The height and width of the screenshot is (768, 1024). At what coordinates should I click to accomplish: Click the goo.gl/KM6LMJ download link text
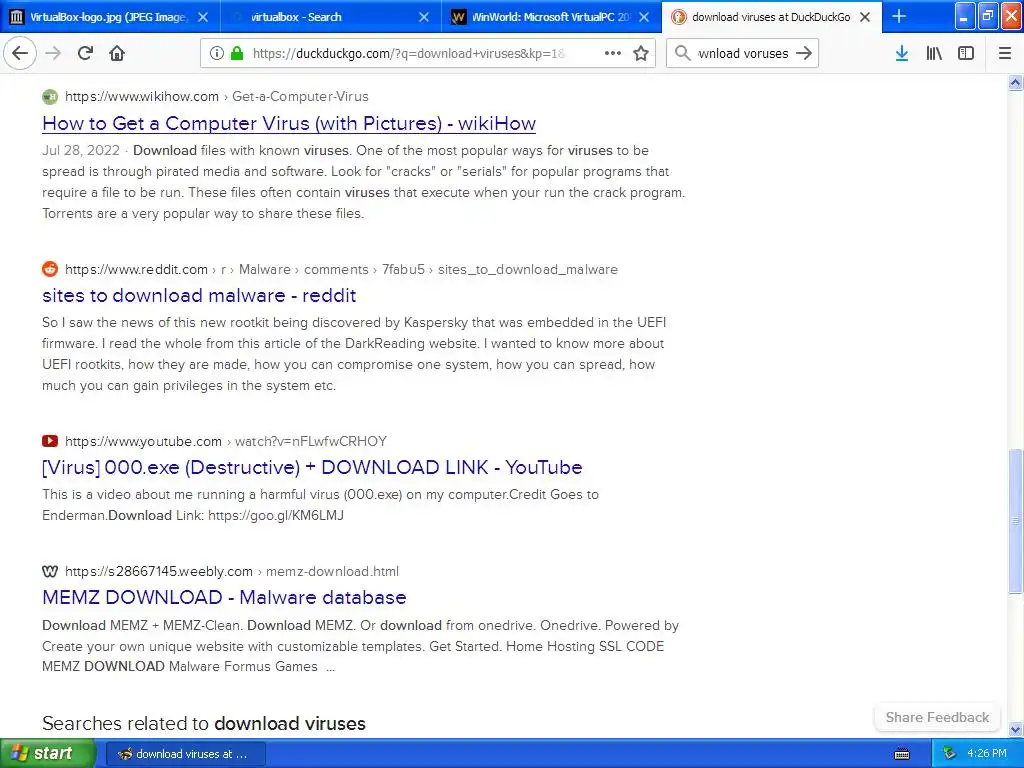tap(276, 515)
